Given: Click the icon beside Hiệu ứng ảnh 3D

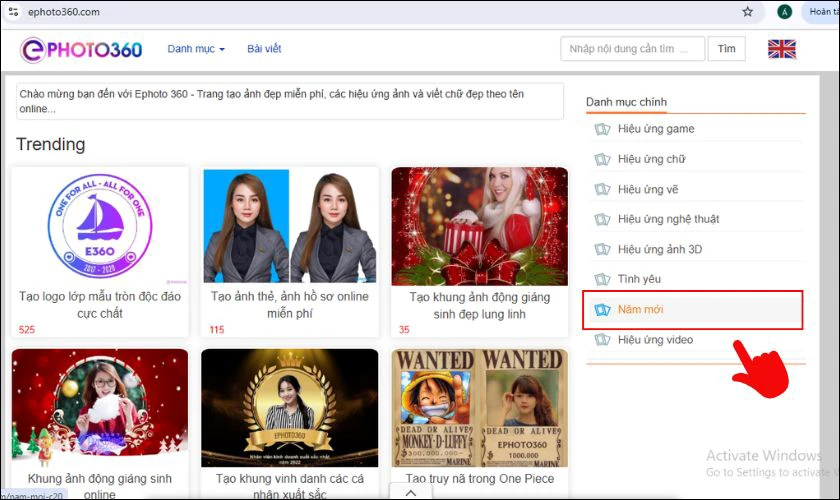Looking at the screenshot, I should point(602,249).
